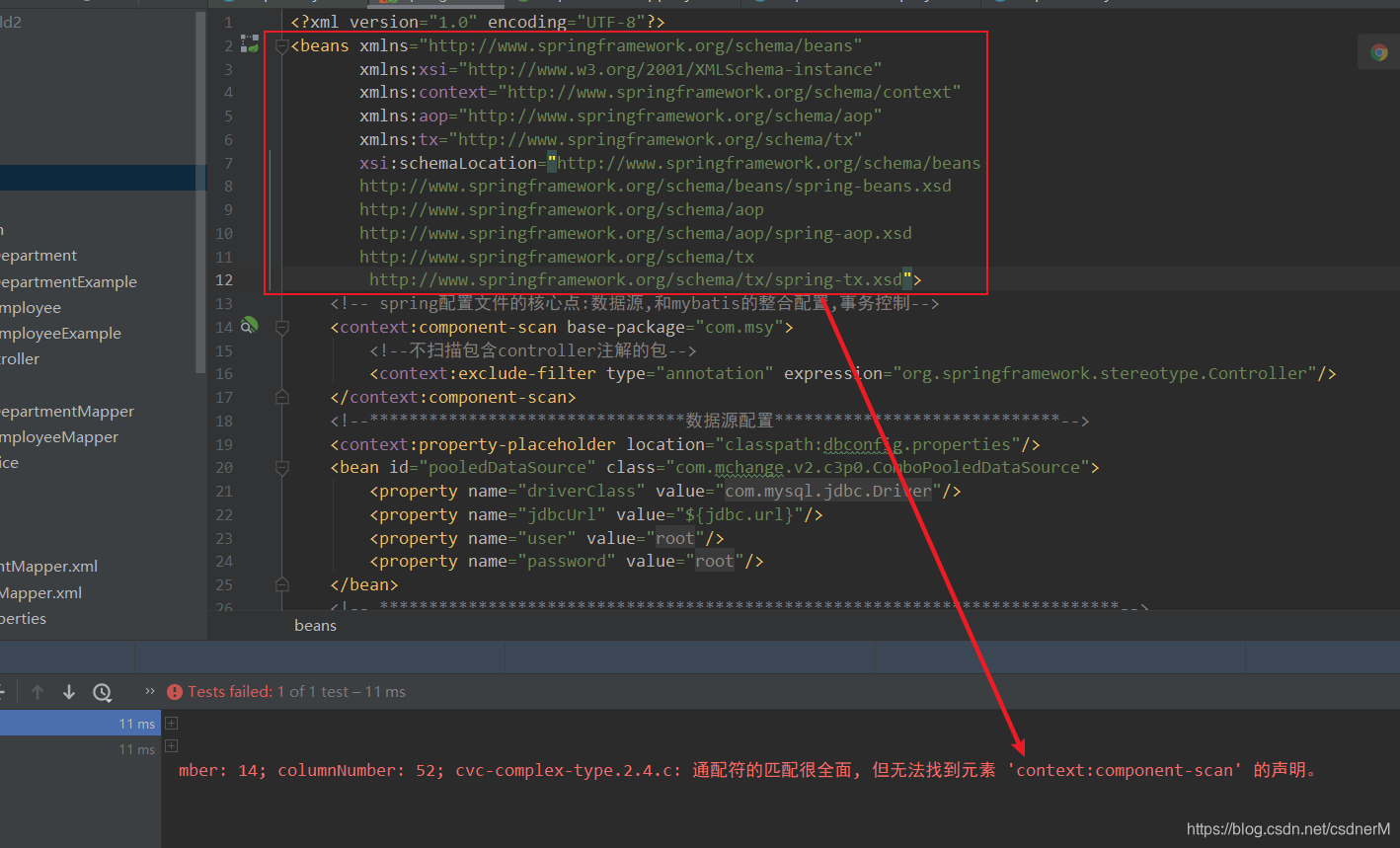
Task: Open 'mployeeMapper' in project tree
Action: (59, 437)
